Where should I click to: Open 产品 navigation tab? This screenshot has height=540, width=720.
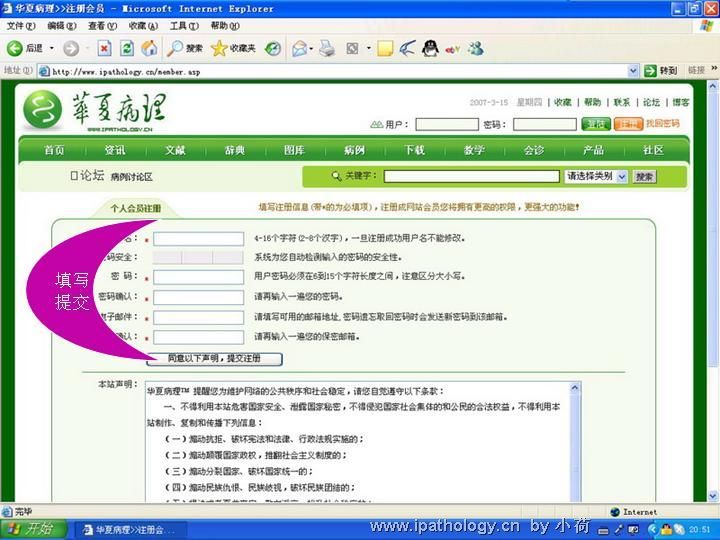(x=593, y=150)
